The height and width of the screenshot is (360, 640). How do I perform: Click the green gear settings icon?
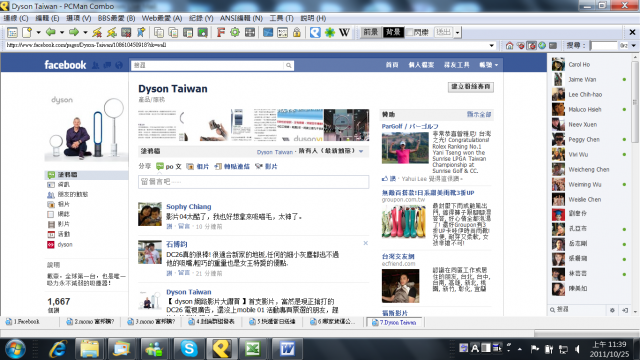pos(235,32)
